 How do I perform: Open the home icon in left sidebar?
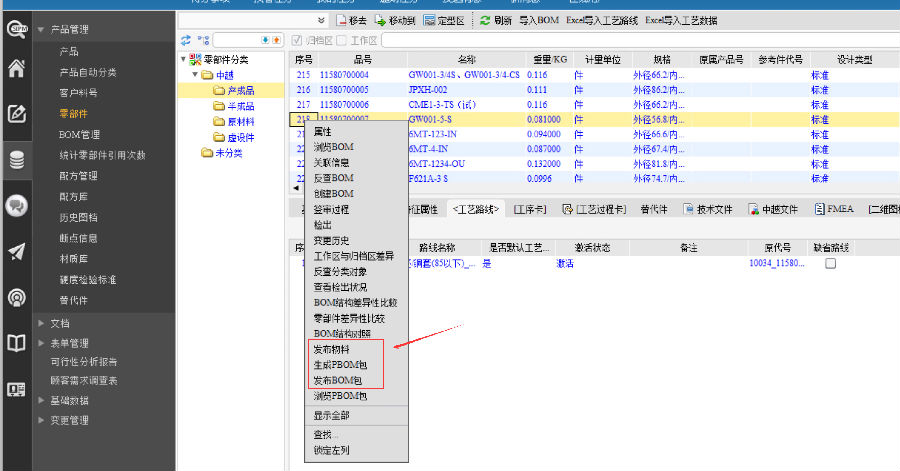(x=16, y=69)
